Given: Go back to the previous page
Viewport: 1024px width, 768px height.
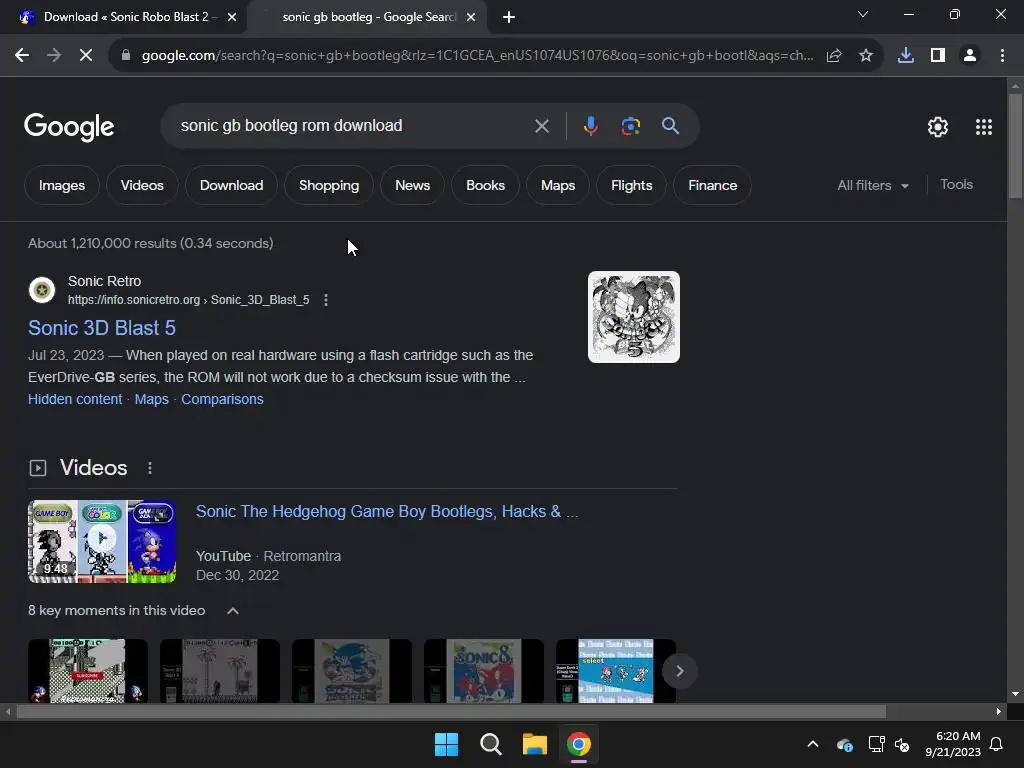Looking at the screenshot, I should click(x=22, y=56).
